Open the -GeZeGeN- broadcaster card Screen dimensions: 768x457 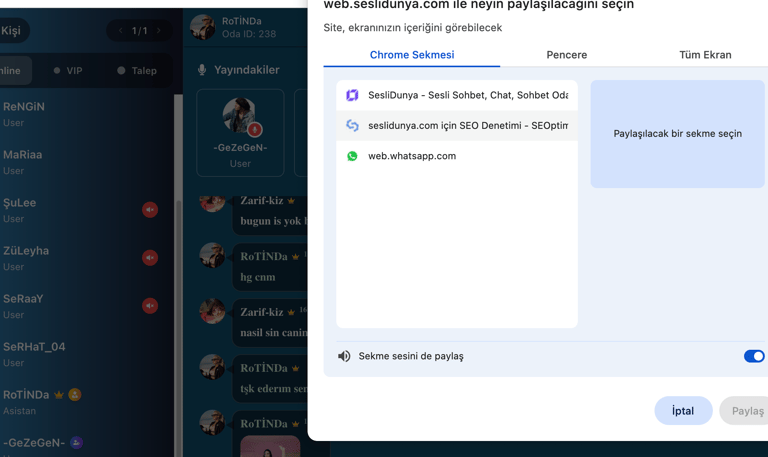click(x=240, y=133)
